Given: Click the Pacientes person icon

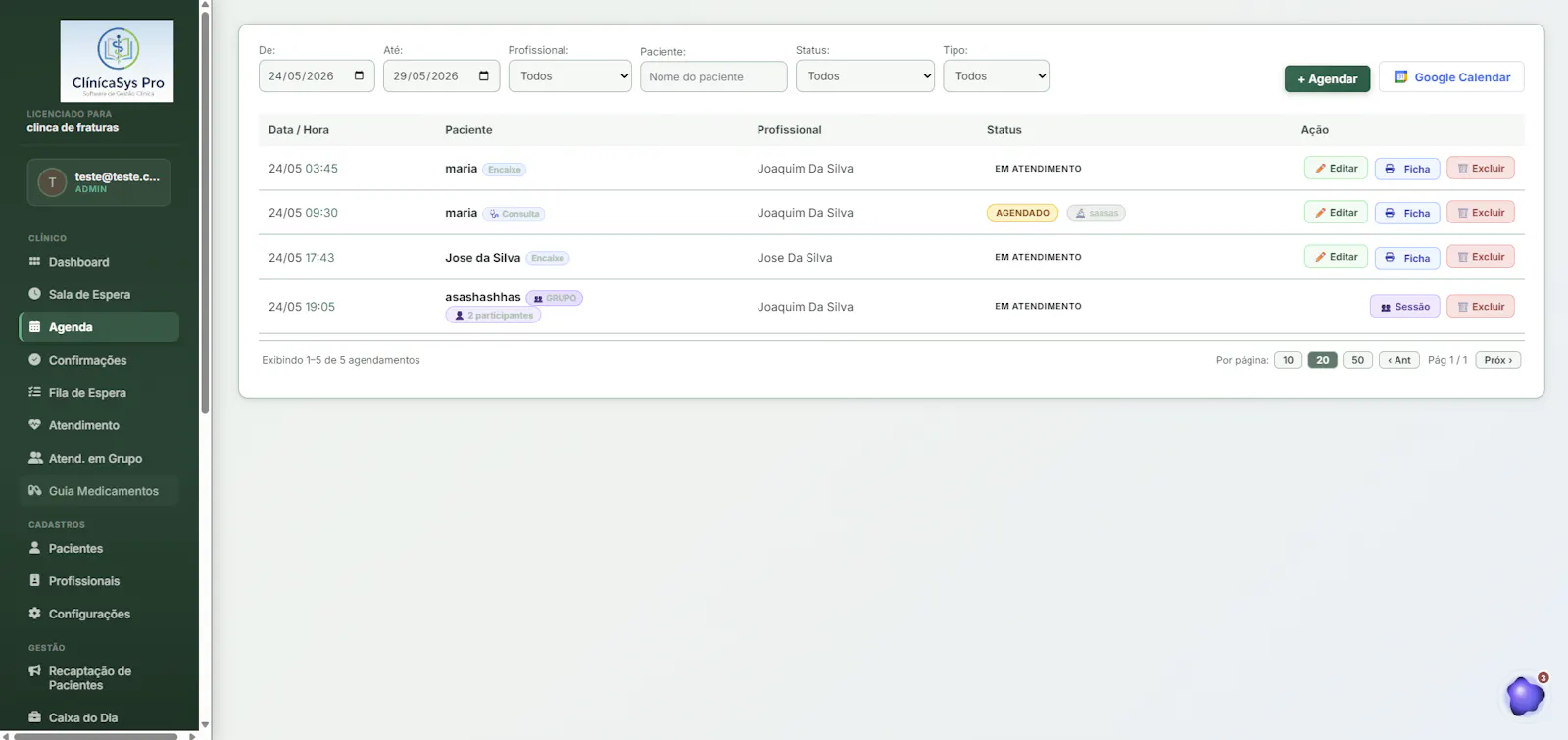Looking at the screenshot, I should coord(35,548).
